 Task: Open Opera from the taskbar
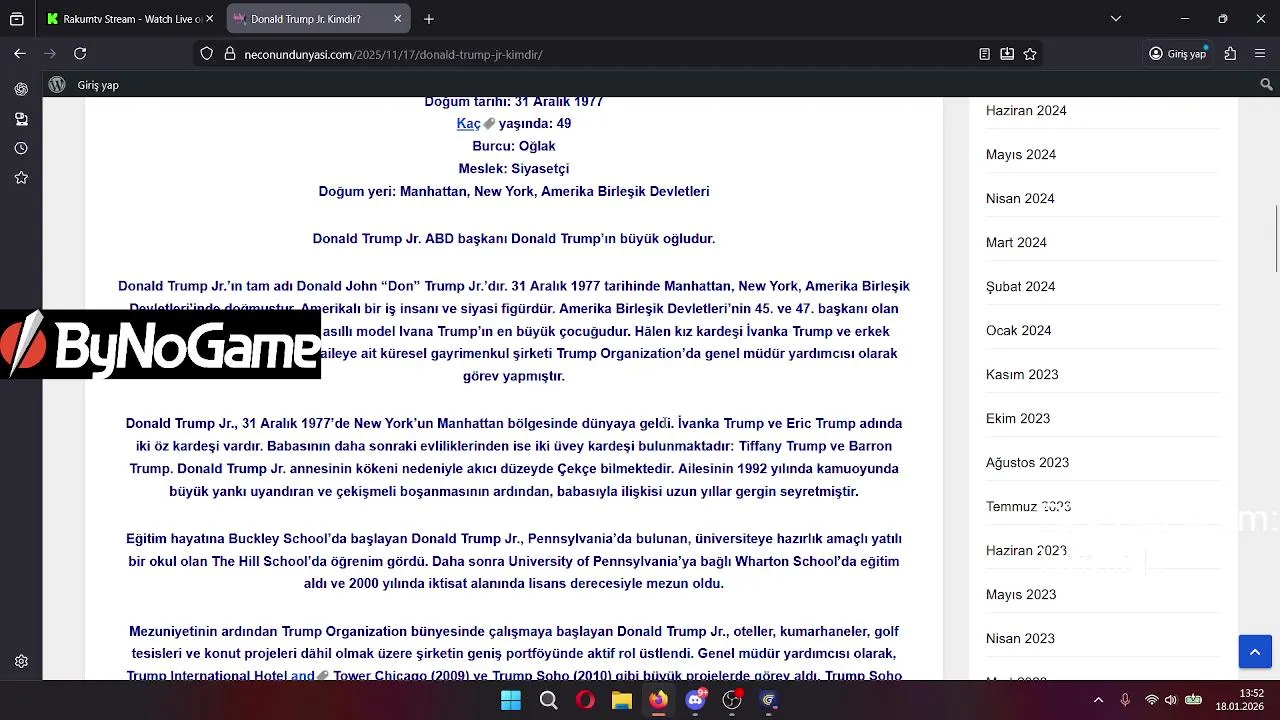pos(585,700)
